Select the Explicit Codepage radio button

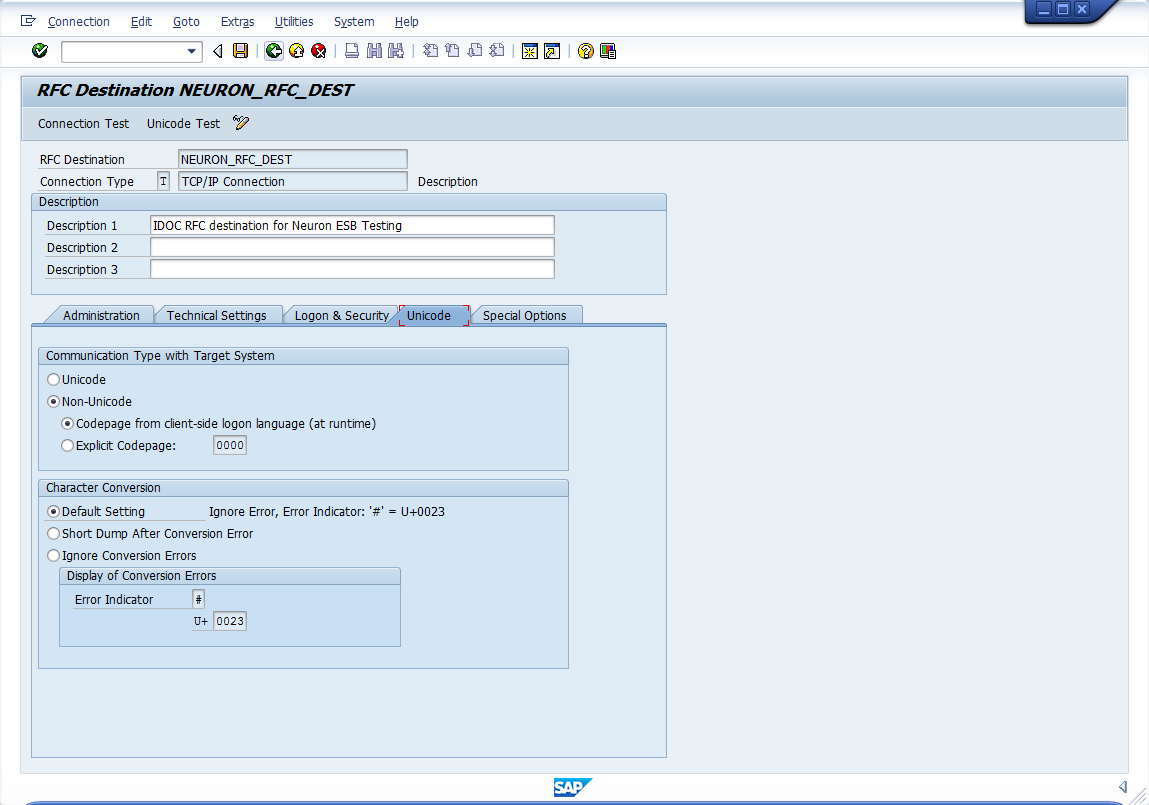[67, 445]
